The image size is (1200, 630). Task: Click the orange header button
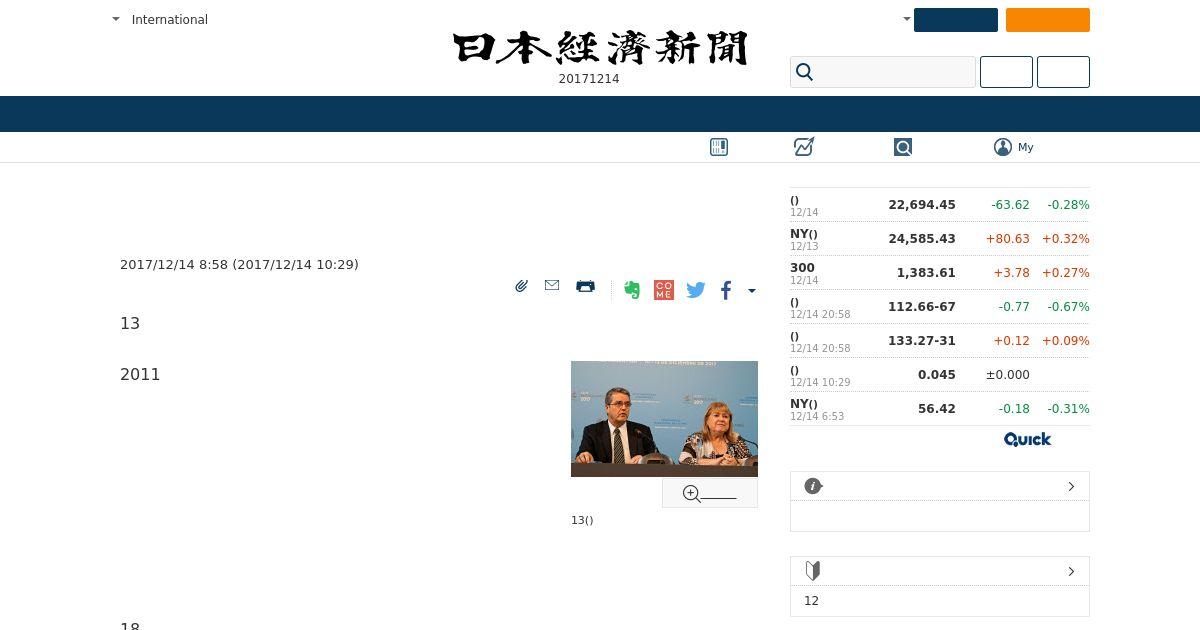point(1048,20)
